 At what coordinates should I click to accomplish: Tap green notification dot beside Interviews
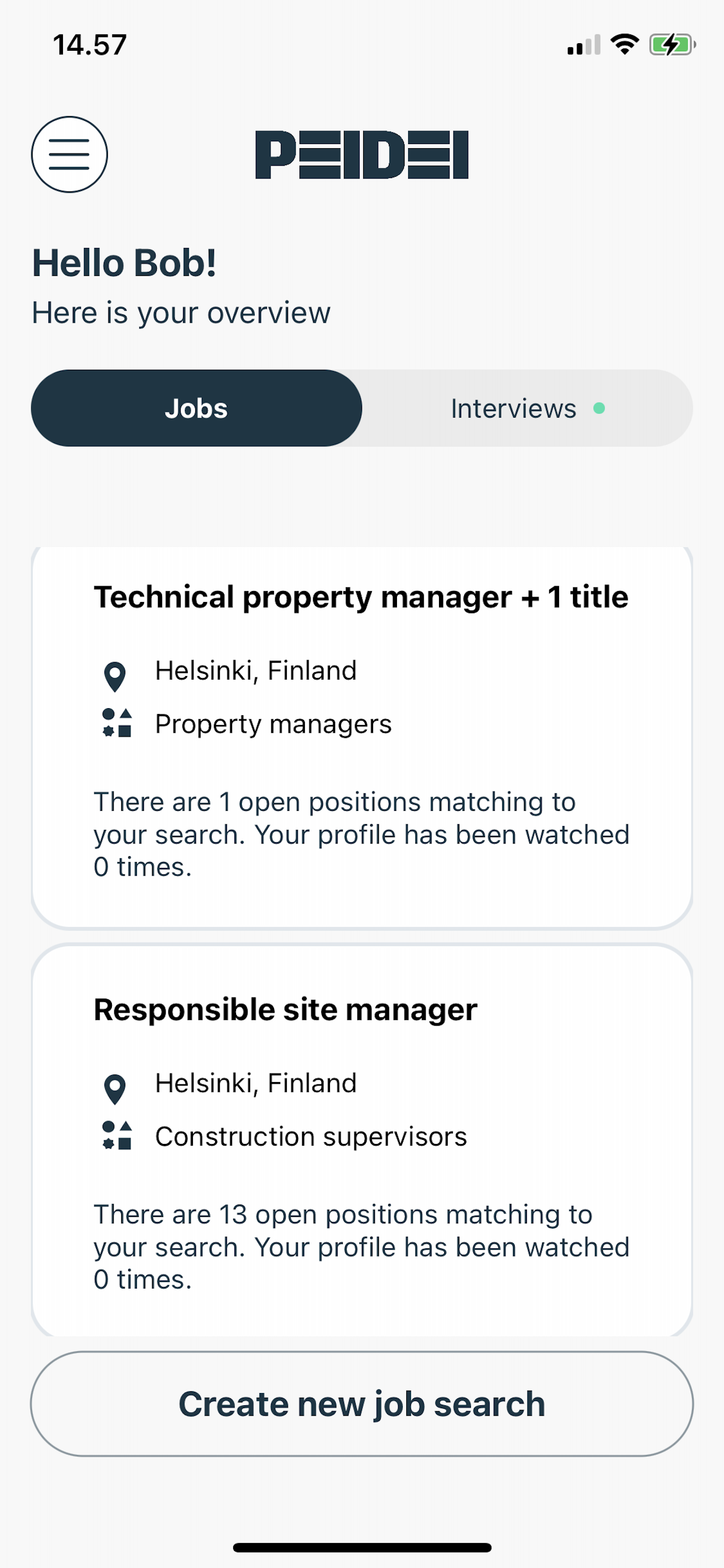tap(599, 408)
